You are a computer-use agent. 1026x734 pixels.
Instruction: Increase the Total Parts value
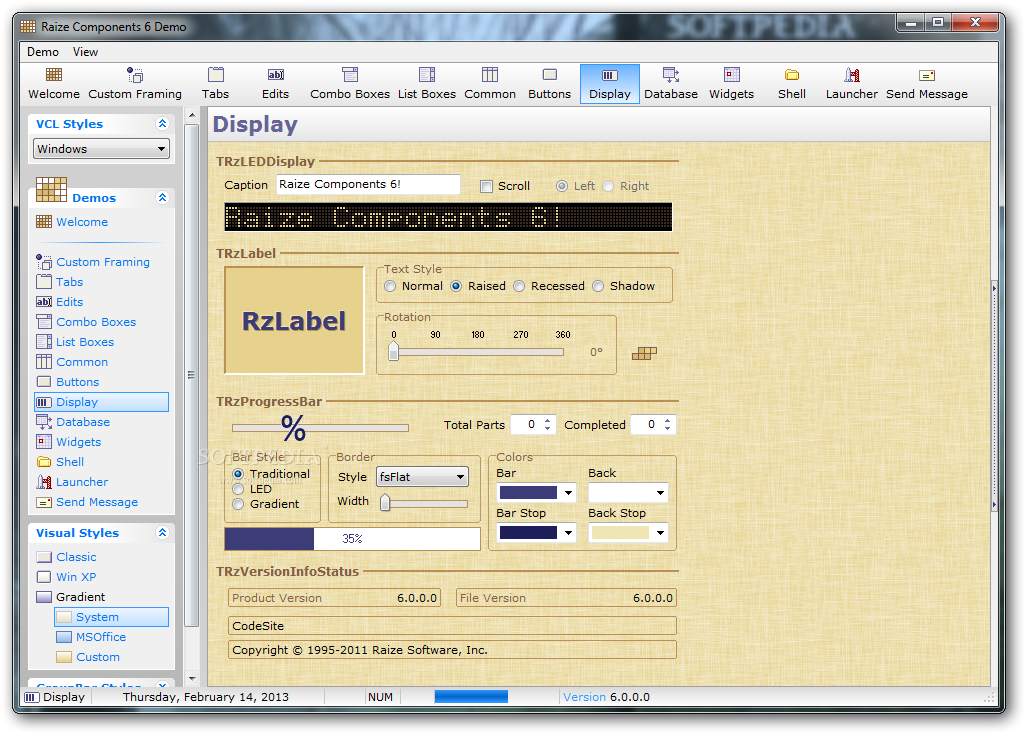547,420
